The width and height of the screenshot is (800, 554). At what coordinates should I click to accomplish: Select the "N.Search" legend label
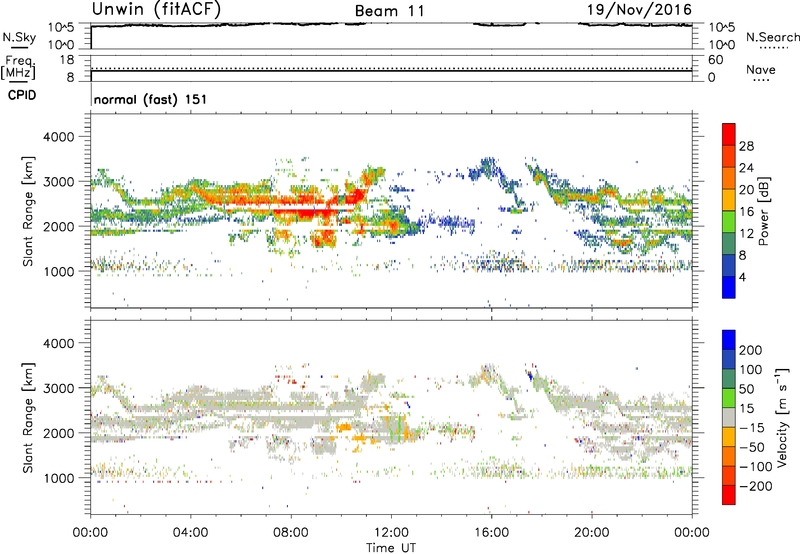(x=772, y=37)
